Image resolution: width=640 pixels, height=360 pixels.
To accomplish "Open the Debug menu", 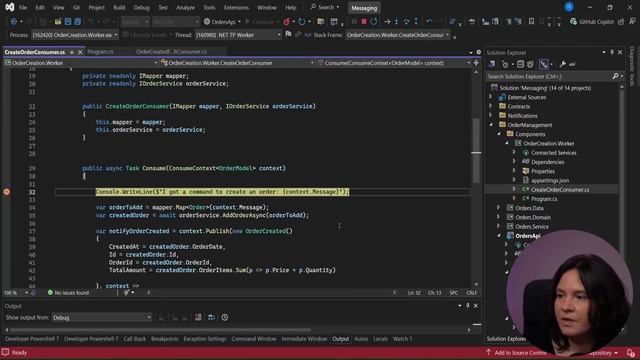I will coord(141,7).
